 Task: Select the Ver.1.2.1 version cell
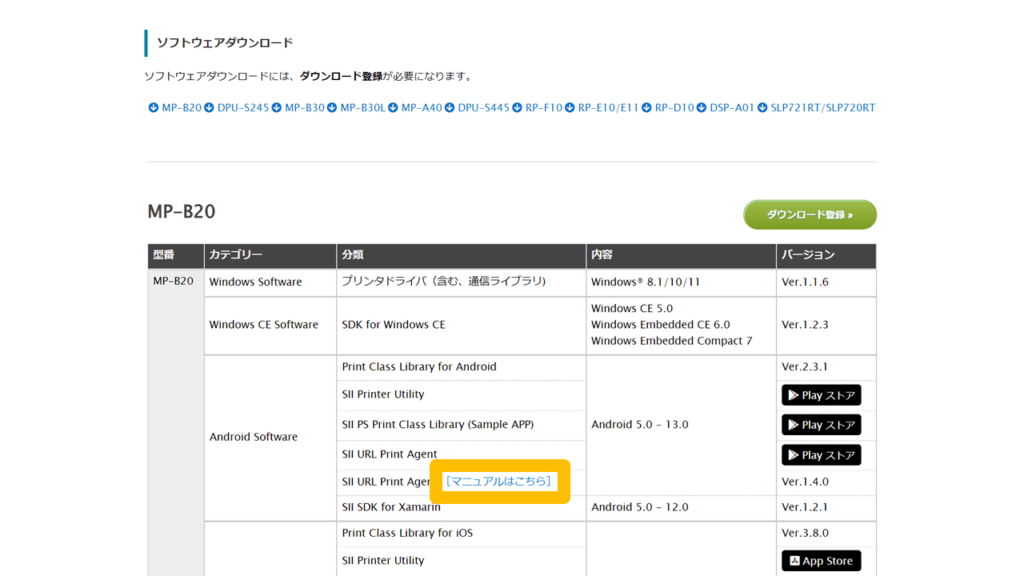coord(826,507)
